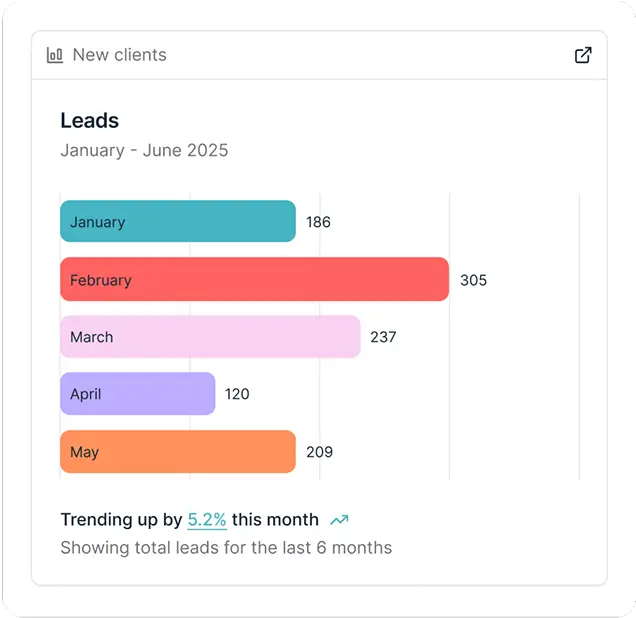Click the New clients header title

119,55
